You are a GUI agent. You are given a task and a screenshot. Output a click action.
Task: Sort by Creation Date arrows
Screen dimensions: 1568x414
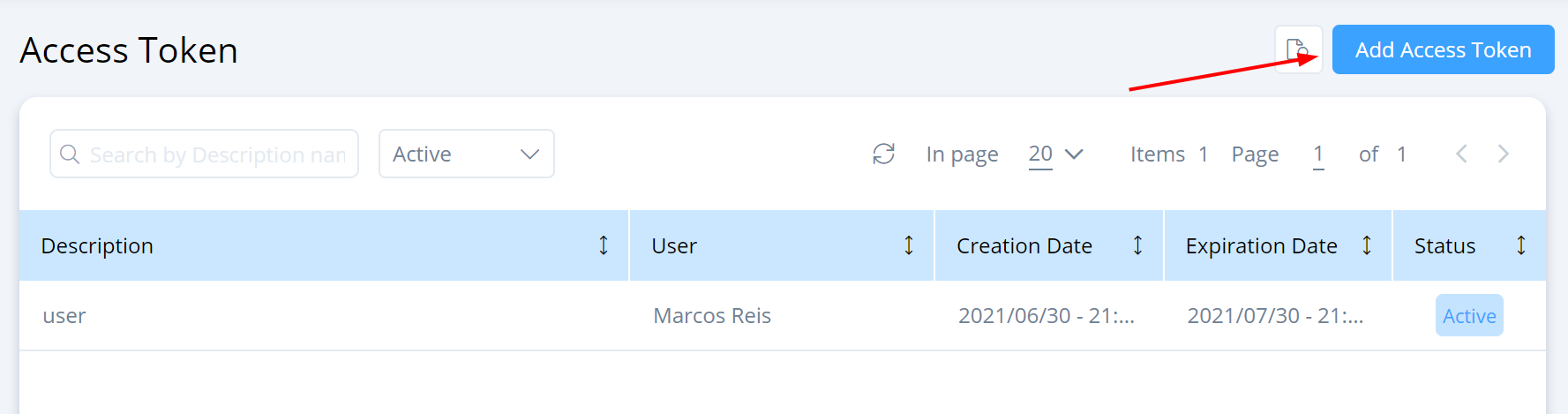point(1137,245)
